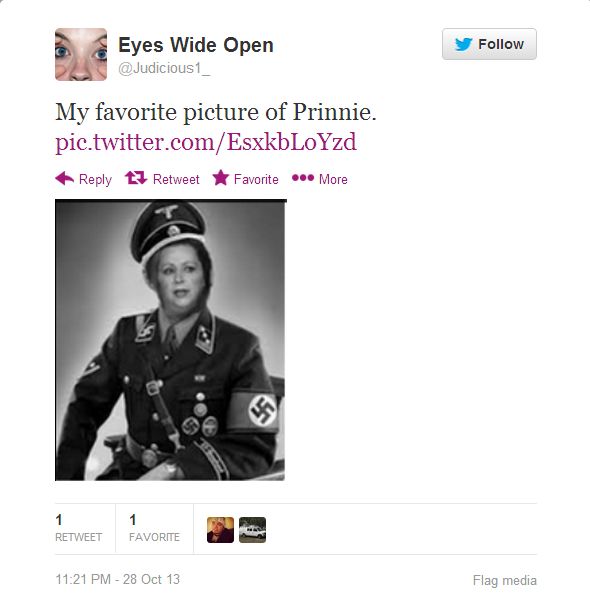Click the Eyes Wide Open profile avatar
The image size is (590, 612).
tap(81, 54)
